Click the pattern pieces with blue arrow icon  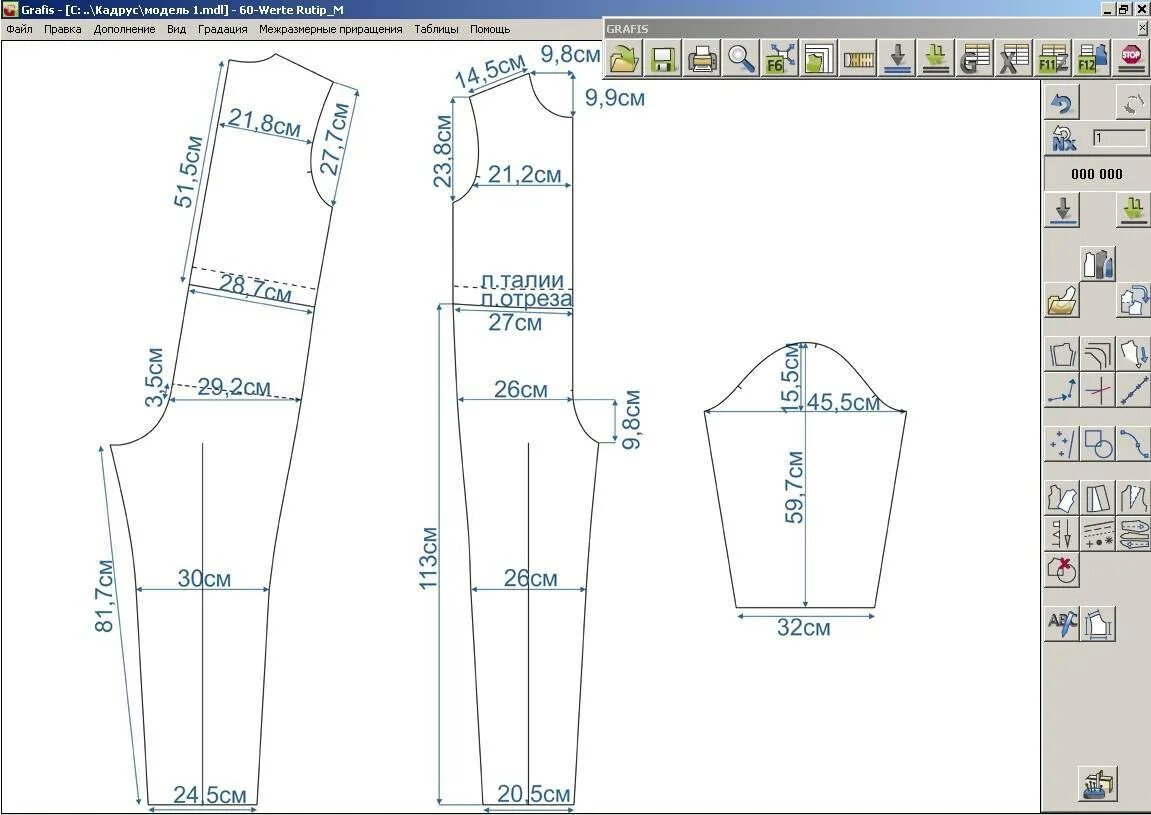[1133, 300]
